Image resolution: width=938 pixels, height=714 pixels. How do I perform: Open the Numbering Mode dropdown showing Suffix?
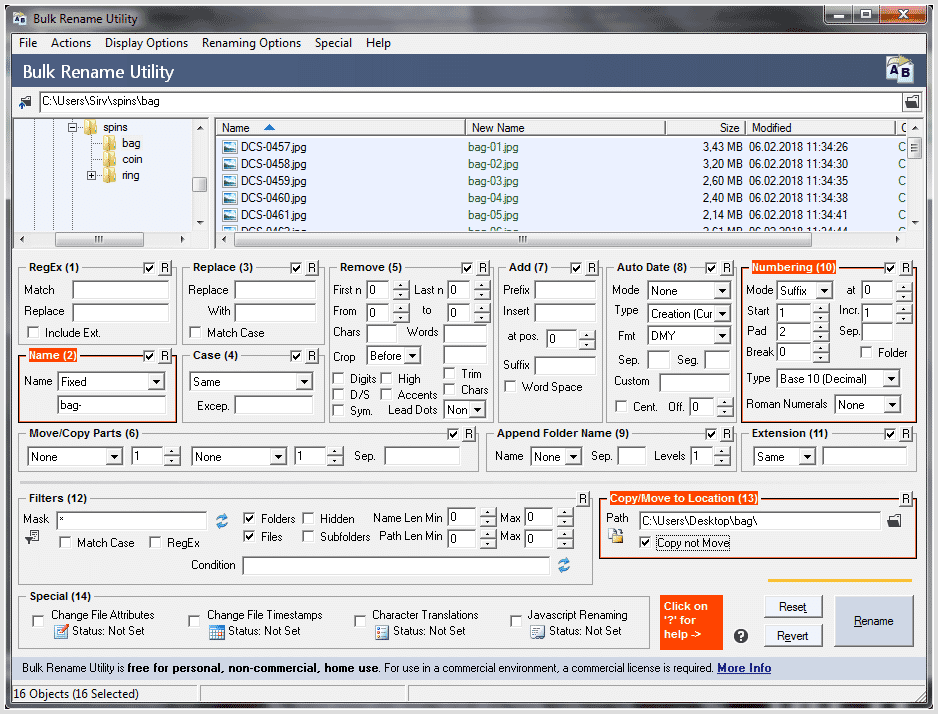[824, 291]
